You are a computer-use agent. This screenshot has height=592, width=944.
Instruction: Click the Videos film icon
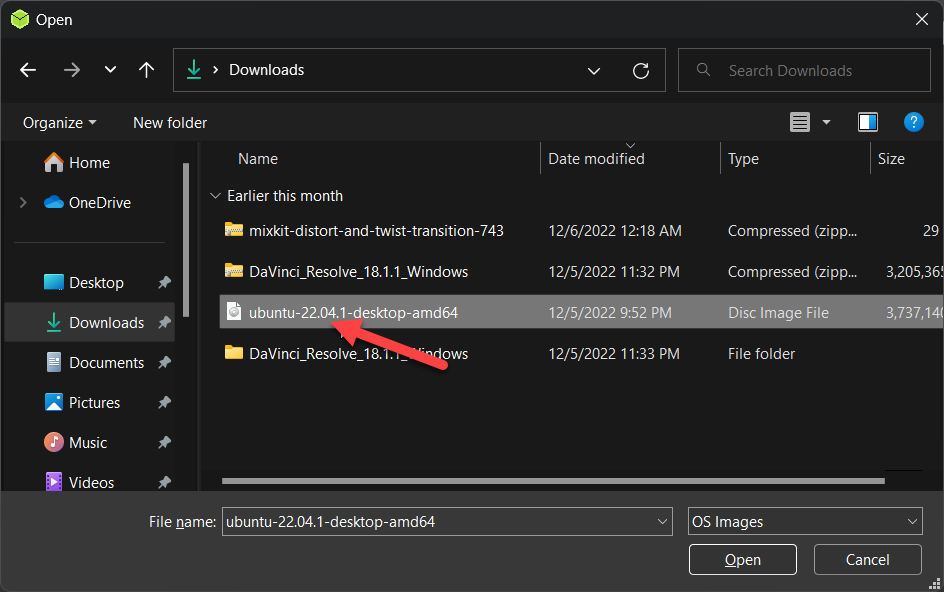click(54, 482)
